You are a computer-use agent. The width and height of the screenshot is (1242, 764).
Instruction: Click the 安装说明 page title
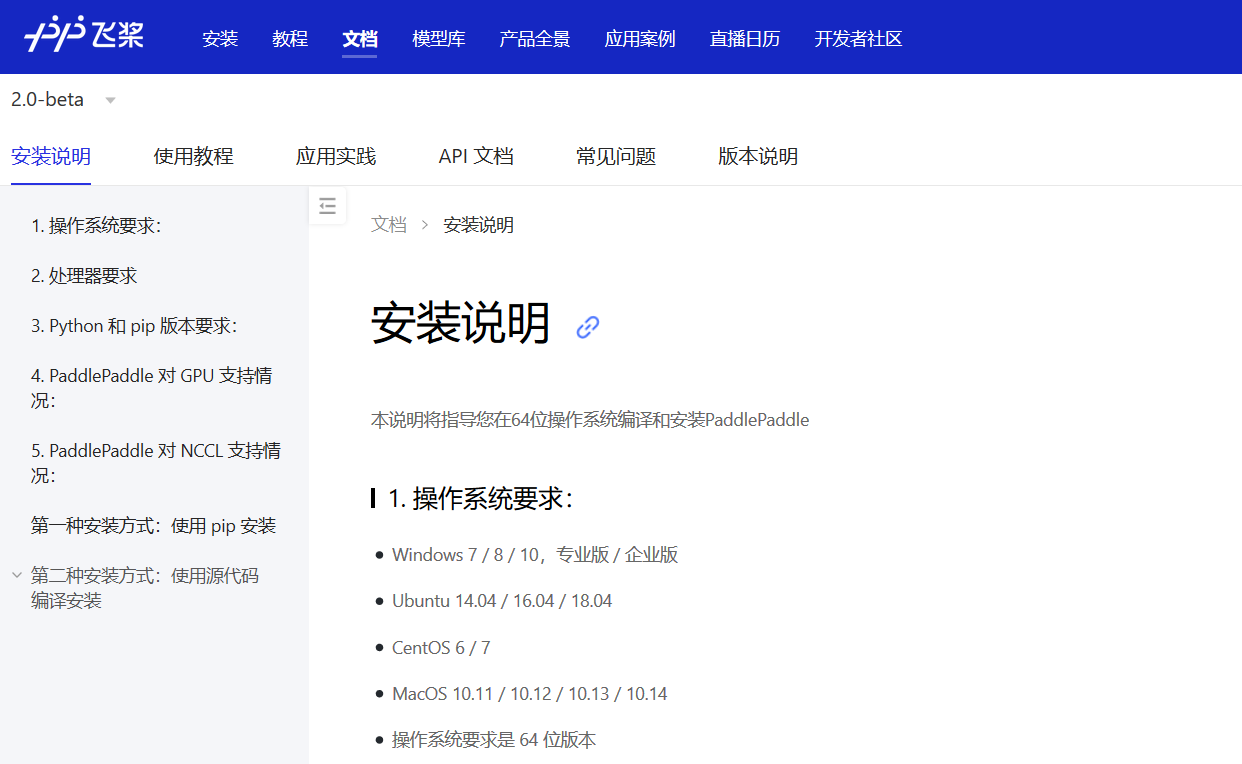[461, 325]
